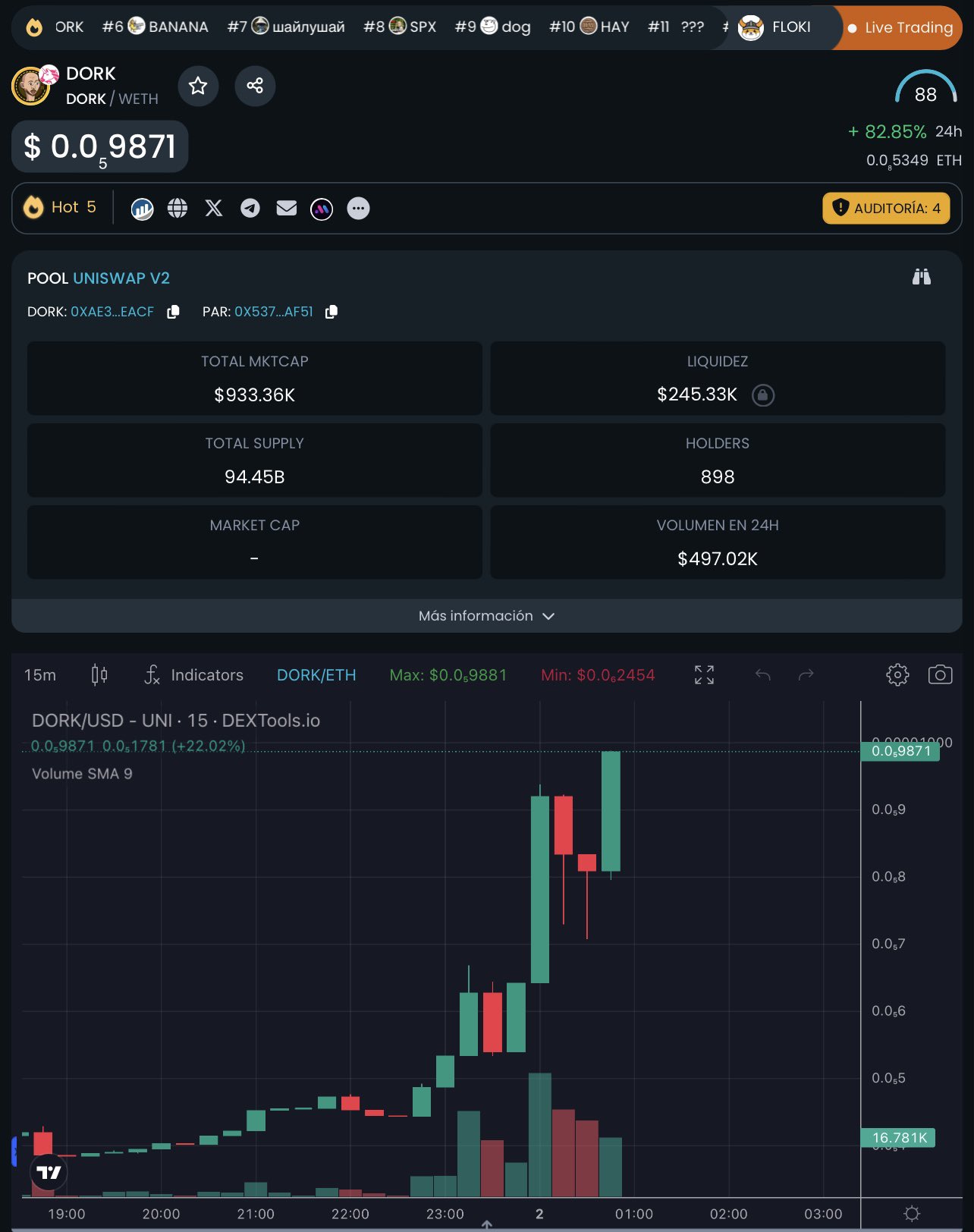Undo the last chart action

coord(763,674)
